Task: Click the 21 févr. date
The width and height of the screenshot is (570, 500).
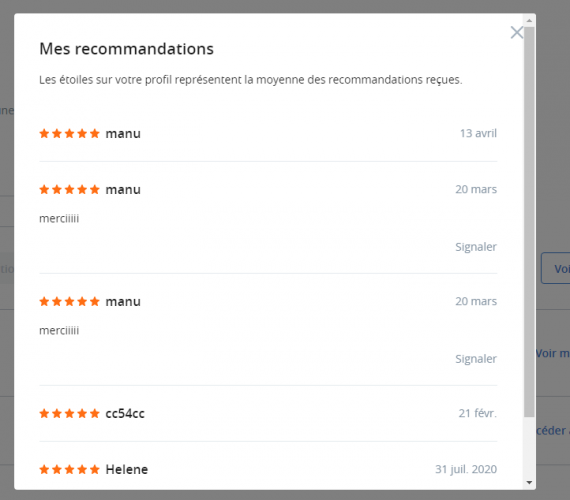Action: pyautogui.click(x=477, y=413)
